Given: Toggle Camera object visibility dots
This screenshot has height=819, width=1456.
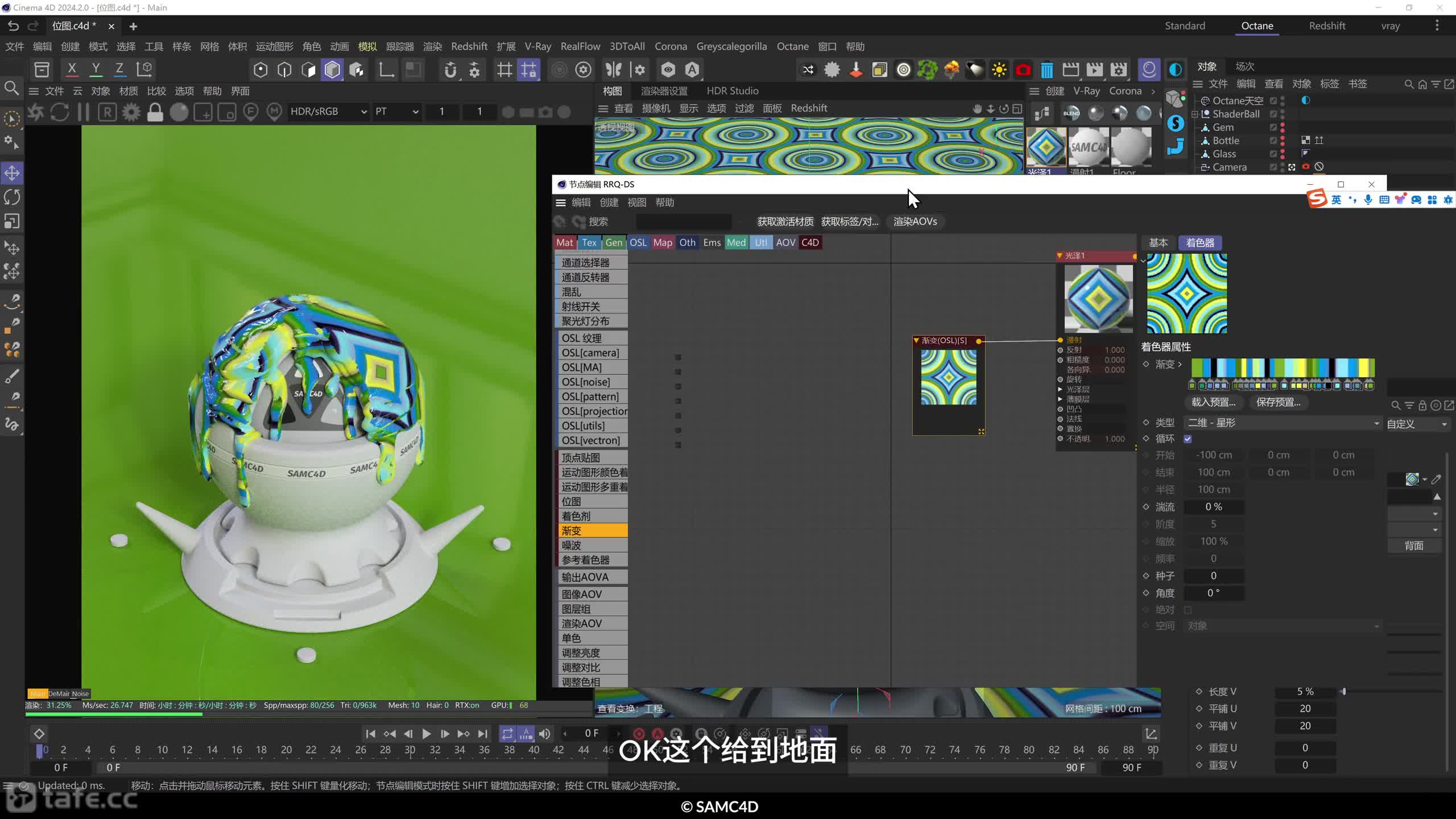Looking at the screenshot, I should (1283, 167).
